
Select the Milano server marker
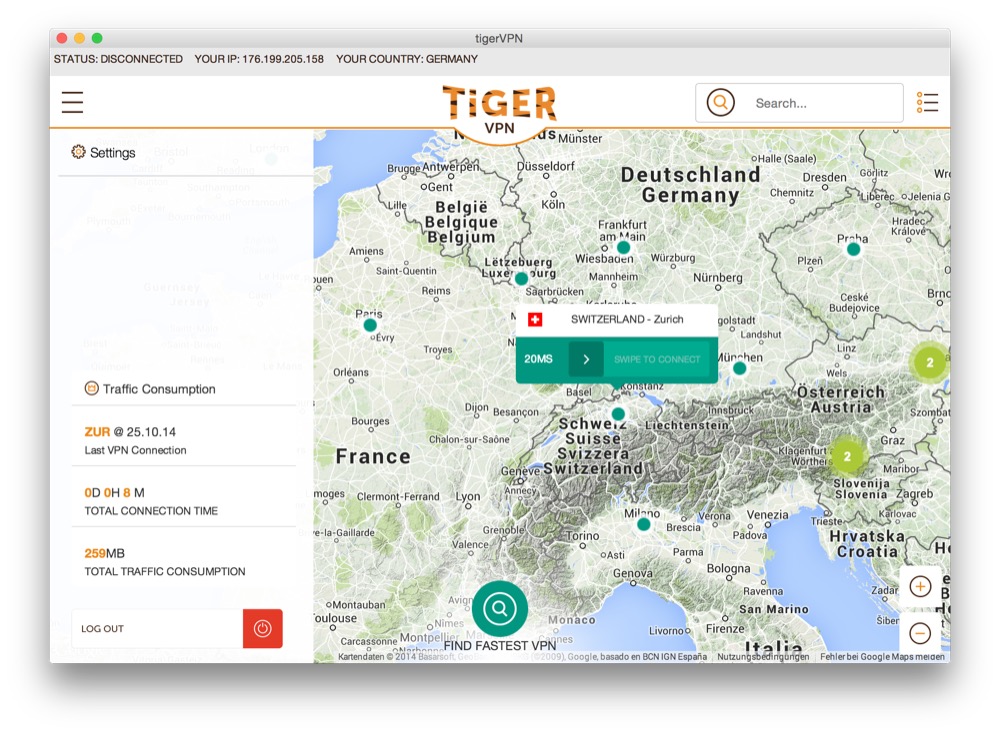pyautogui.click(x=643, y=524)
